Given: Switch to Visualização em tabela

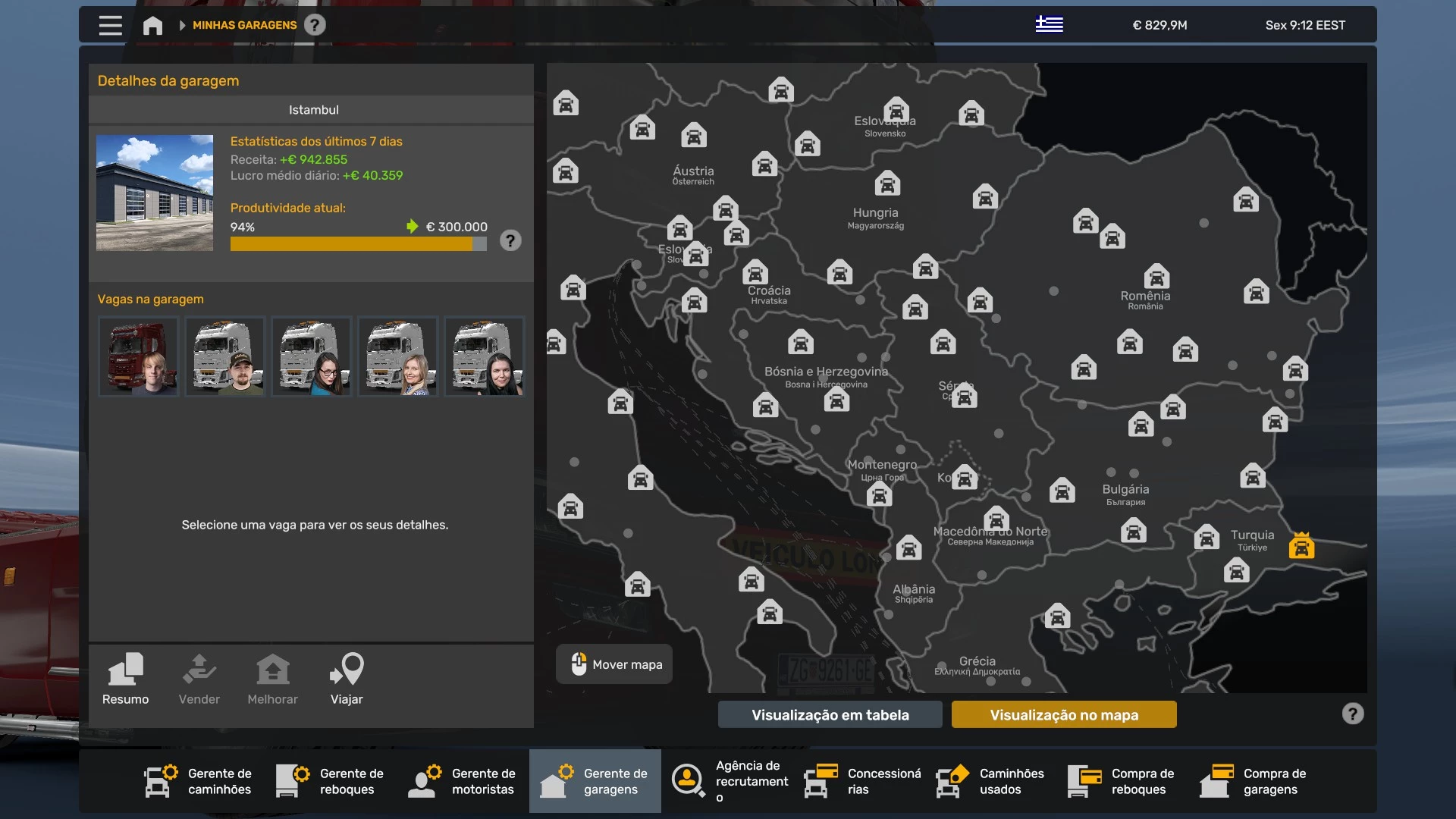Looking at the screenshot, I should pos(830,714).
